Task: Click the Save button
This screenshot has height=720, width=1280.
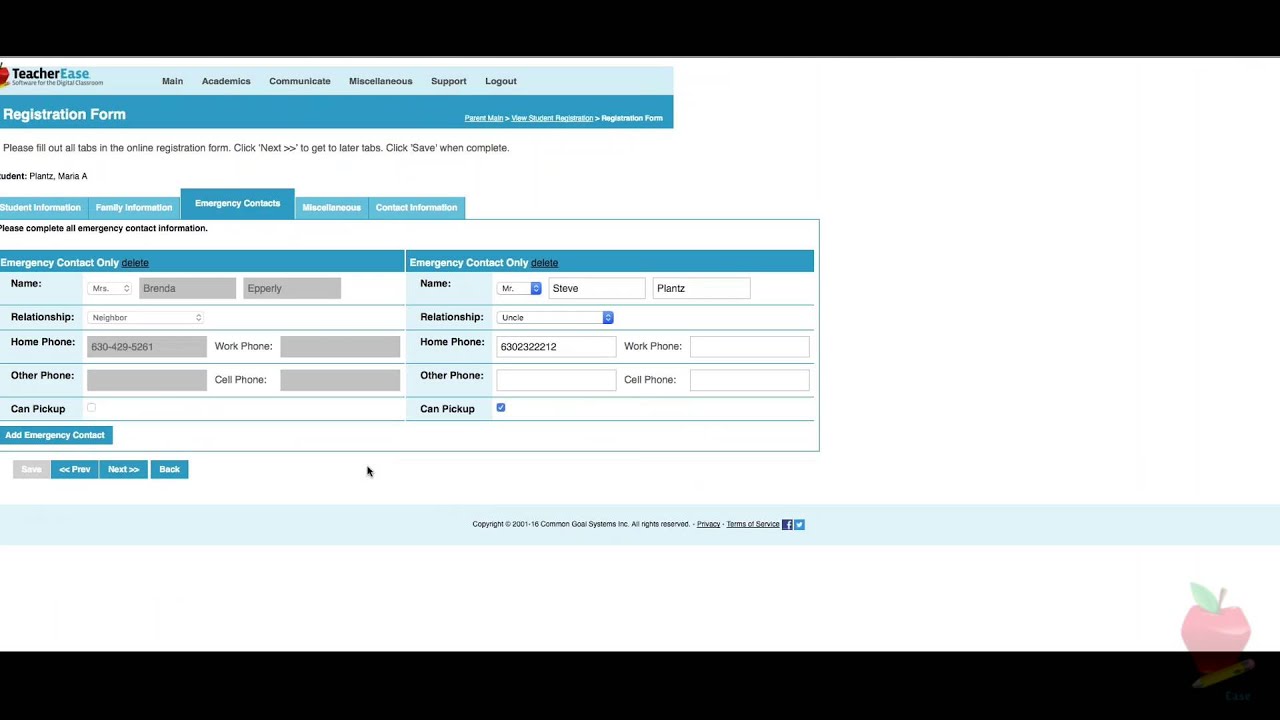Action: (x=31, y=469)
